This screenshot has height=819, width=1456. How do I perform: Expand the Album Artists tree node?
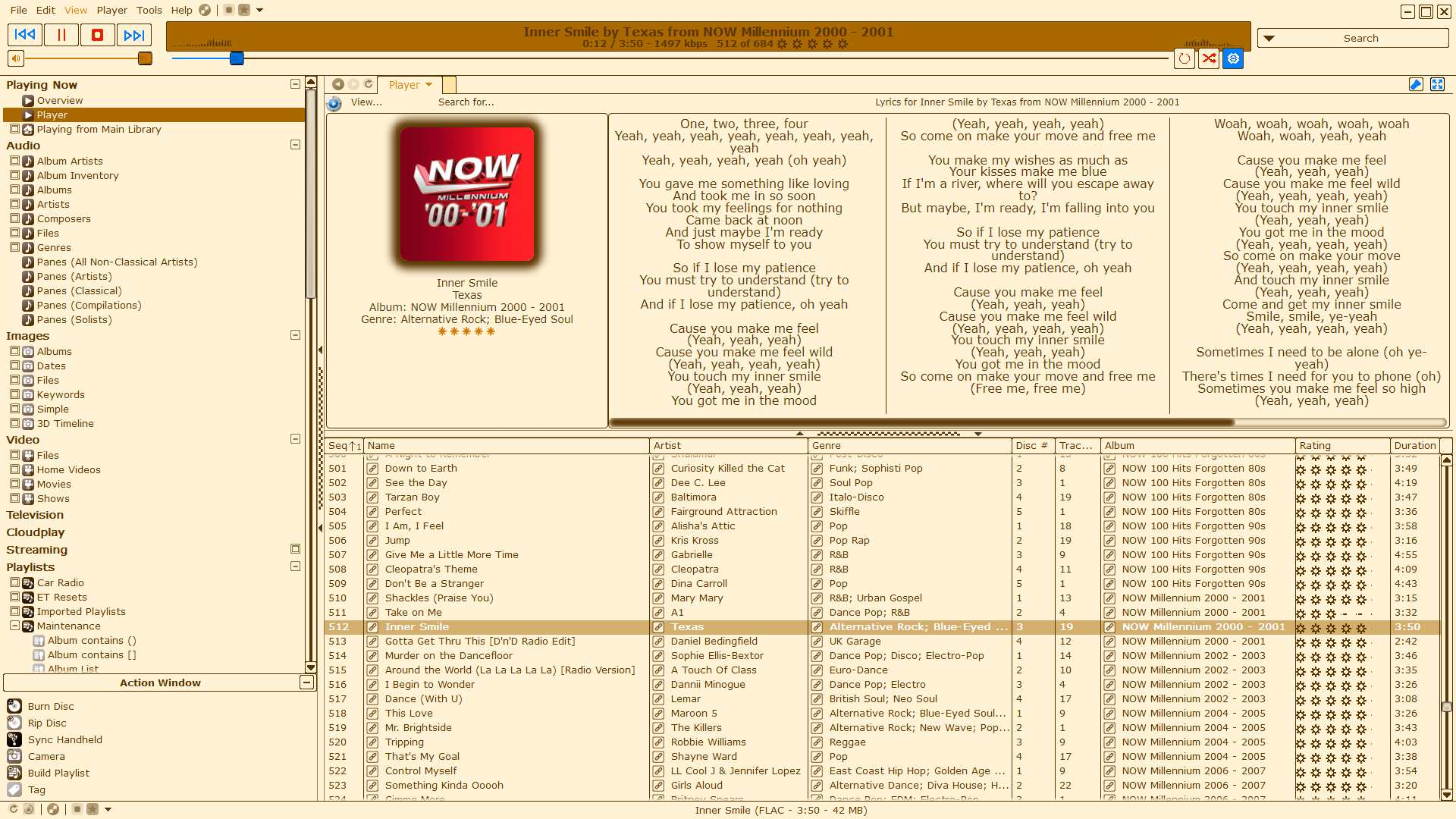pos(14,161)
